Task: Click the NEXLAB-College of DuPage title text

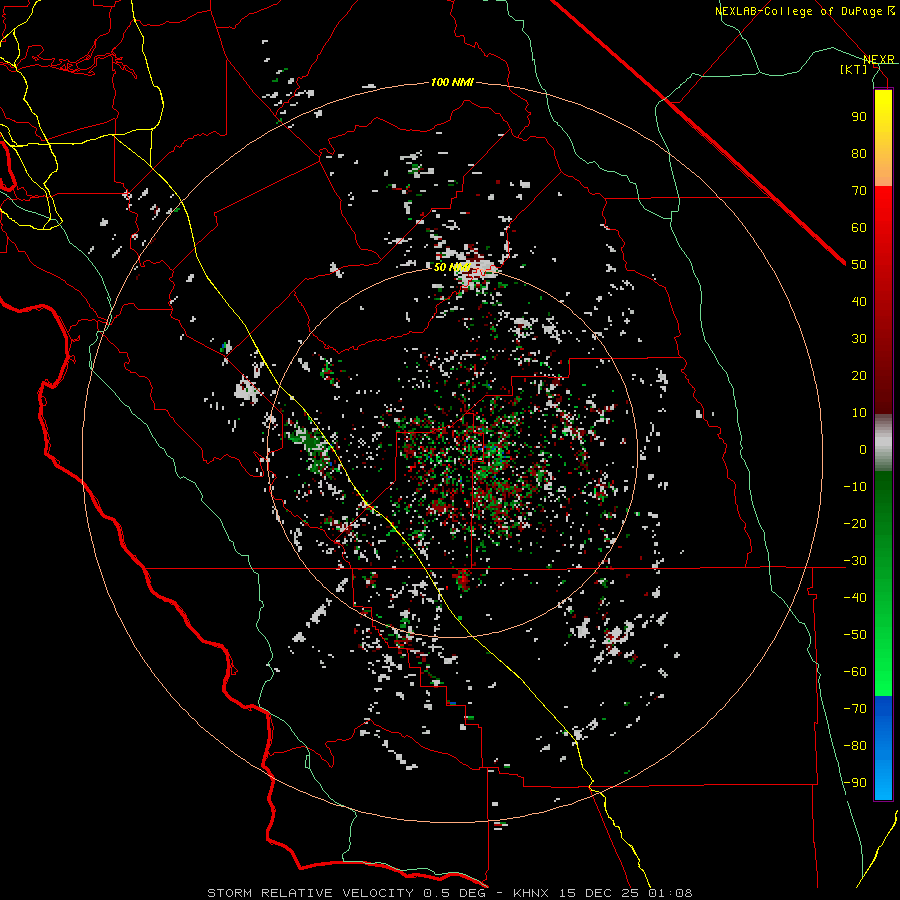Action: click(x=805, y=11)
